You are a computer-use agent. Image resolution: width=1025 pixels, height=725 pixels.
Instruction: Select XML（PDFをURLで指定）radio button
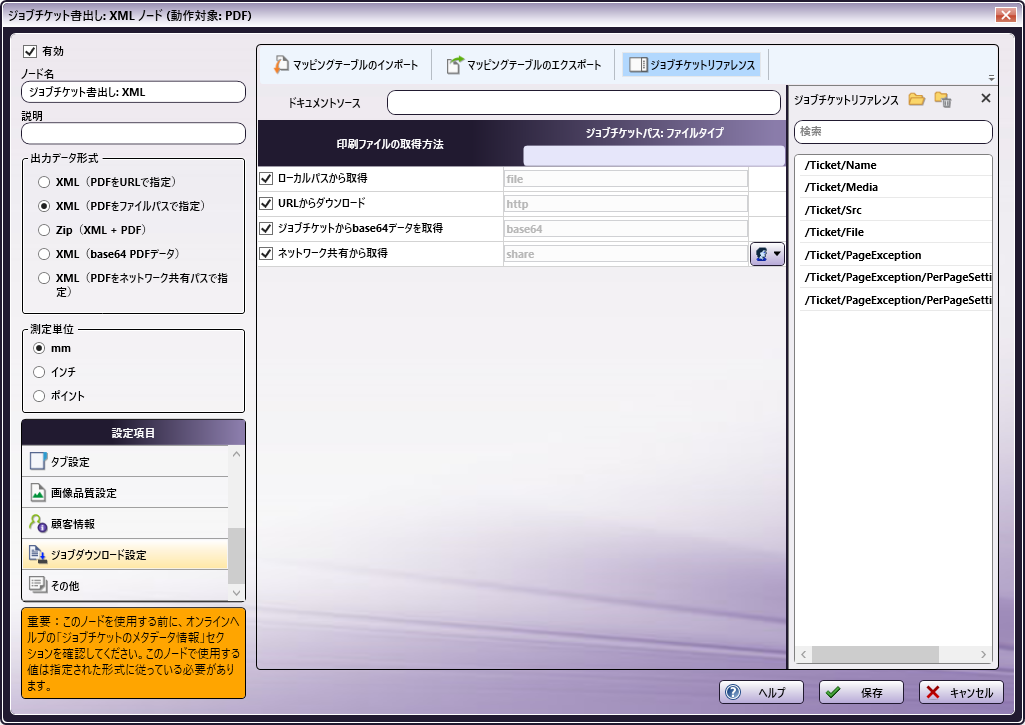44,182
